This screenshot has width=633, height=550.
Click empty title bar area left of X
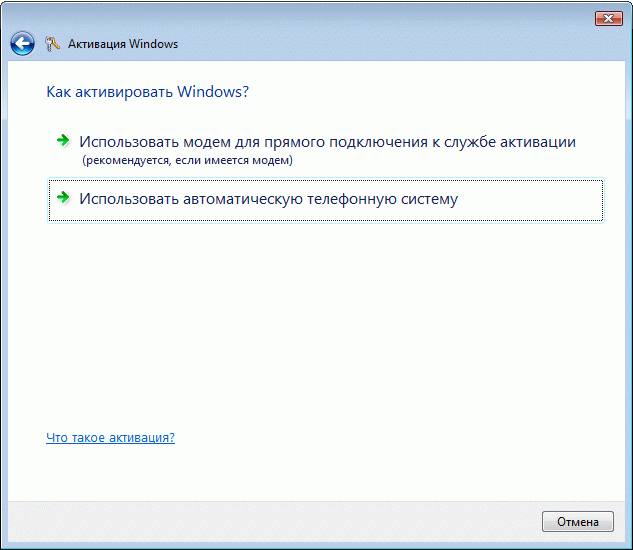pos(400,18)
